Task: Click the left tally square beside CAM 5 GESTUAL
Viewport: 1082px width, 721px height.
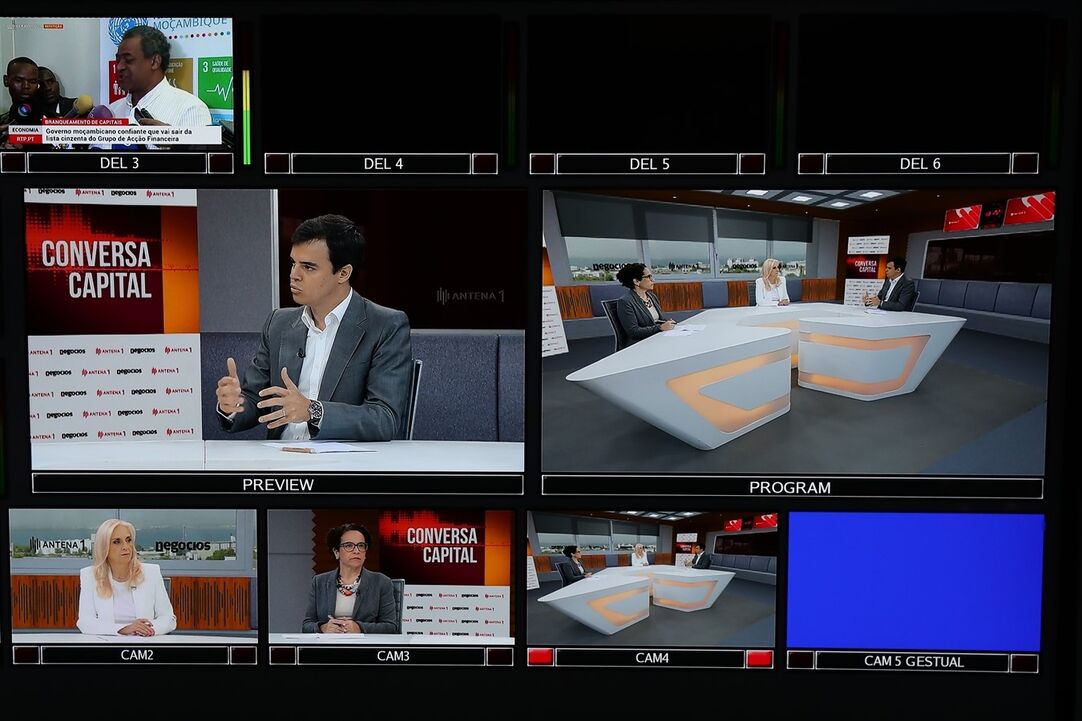Action: 800,661
